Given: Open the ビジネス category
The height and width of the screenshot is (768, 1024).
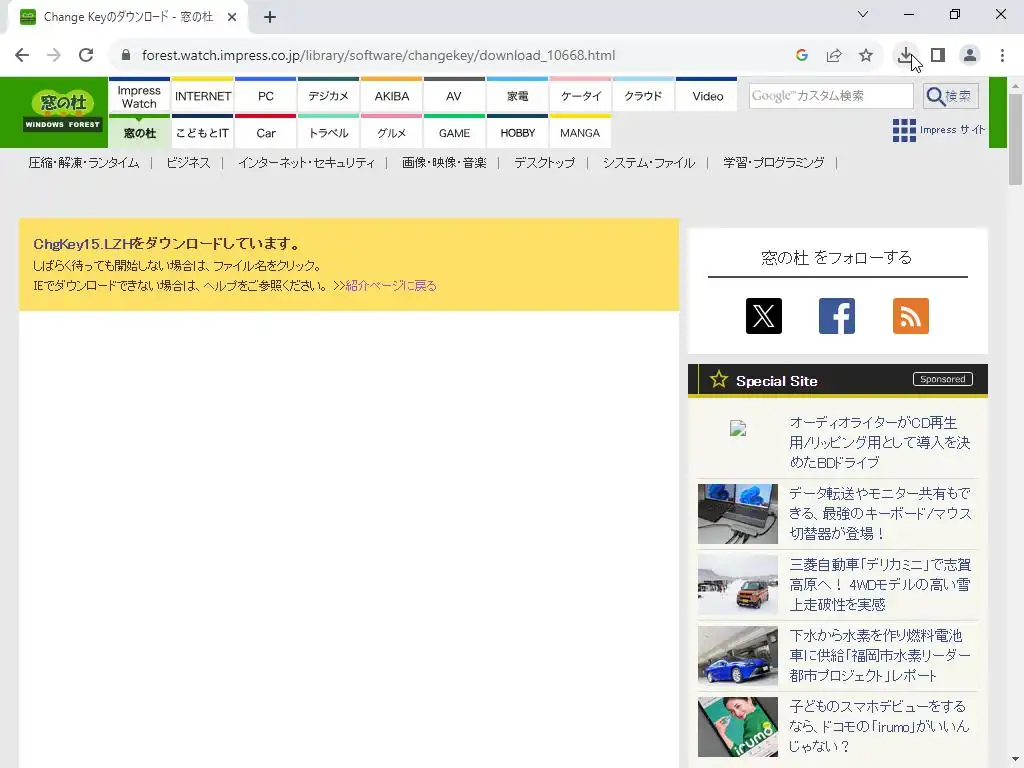Looking at the screenshot, I should coord(188,163).
